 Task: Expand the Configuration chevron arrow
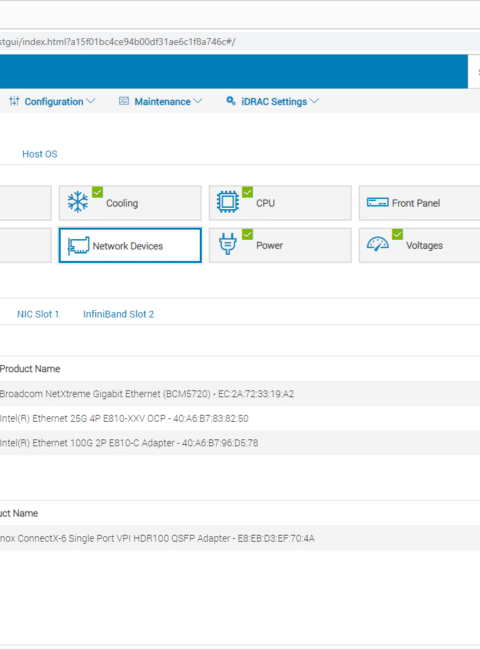click(x=91, y=101)
